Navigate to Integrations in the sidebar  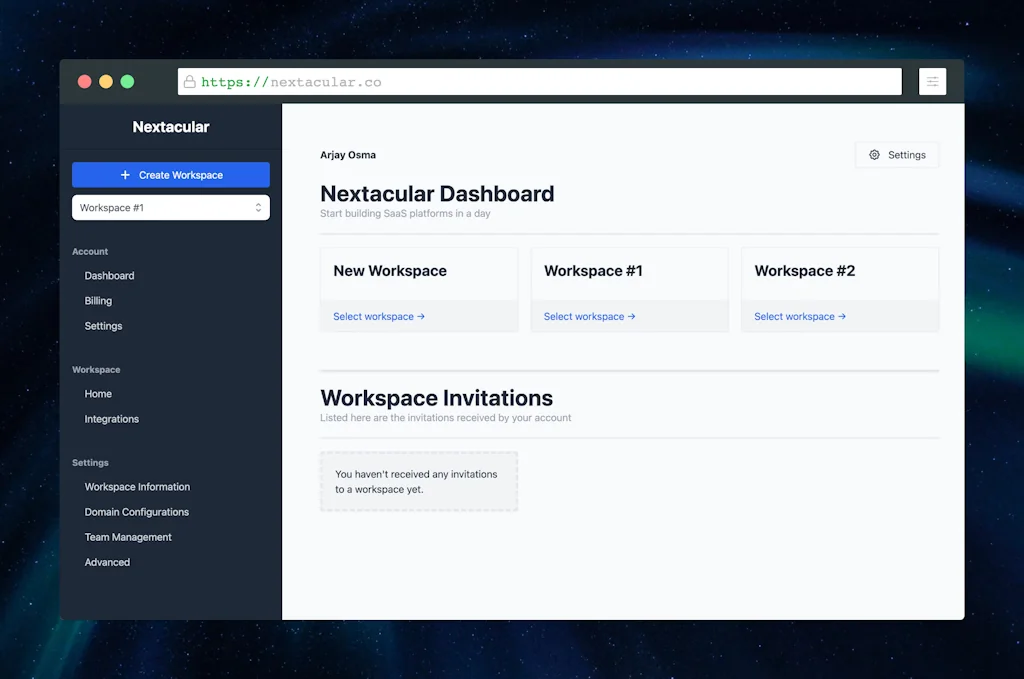click(111, 419)
